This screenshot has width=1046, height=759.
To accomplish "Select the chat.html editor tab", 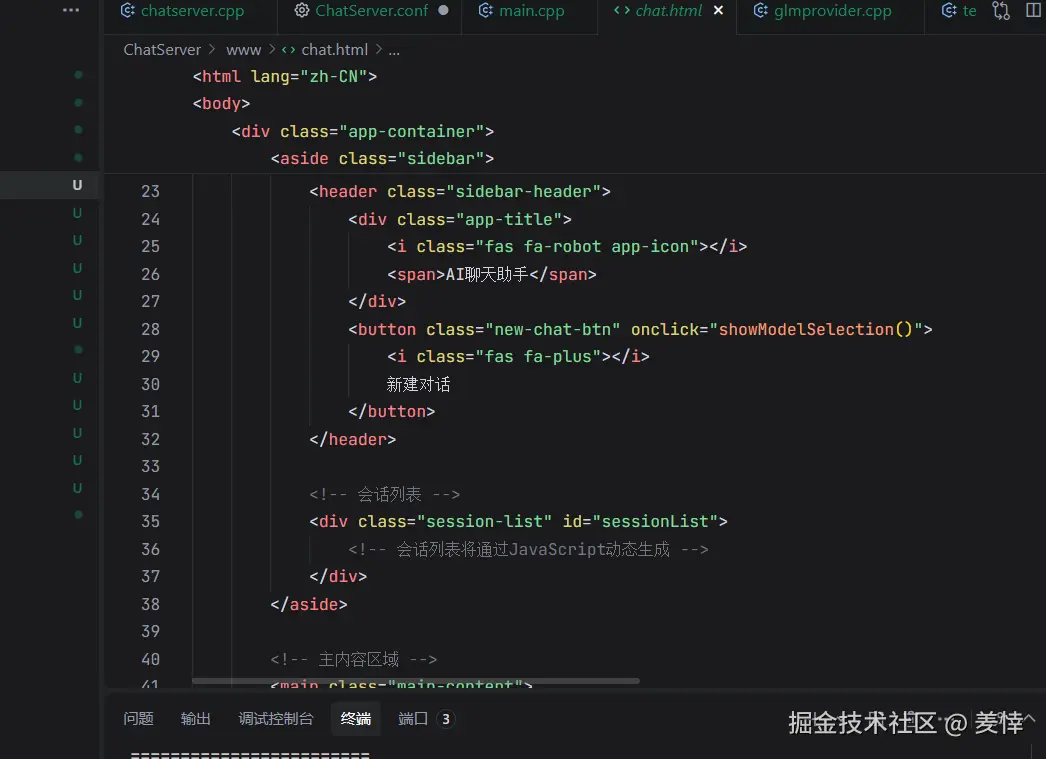I will coord(668,11).
